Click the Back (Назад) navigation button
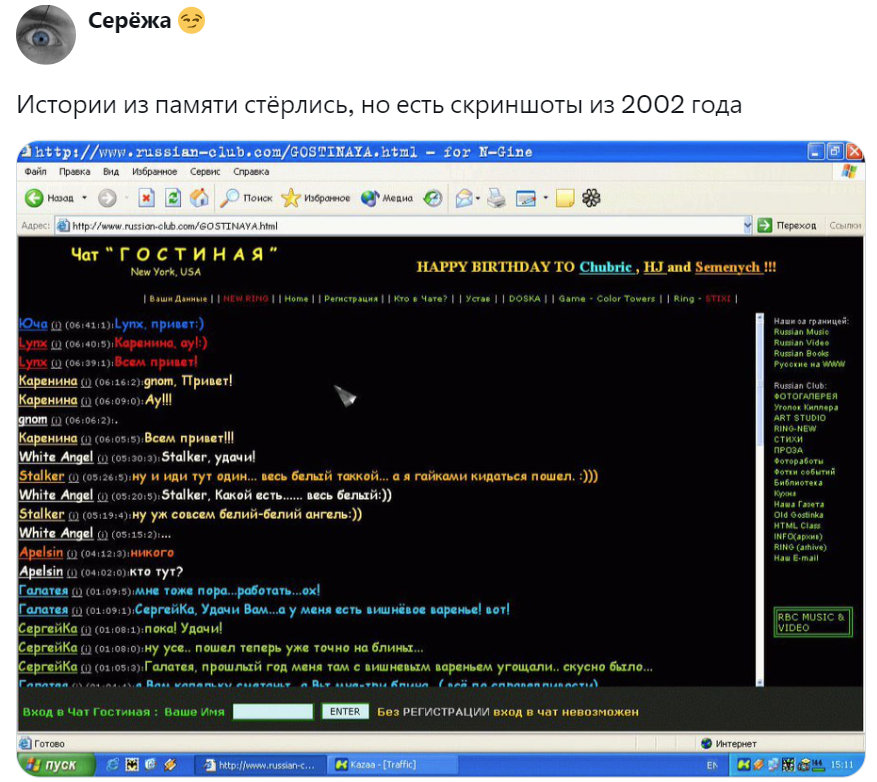This screenshot has width=877, height=782. 50,198
